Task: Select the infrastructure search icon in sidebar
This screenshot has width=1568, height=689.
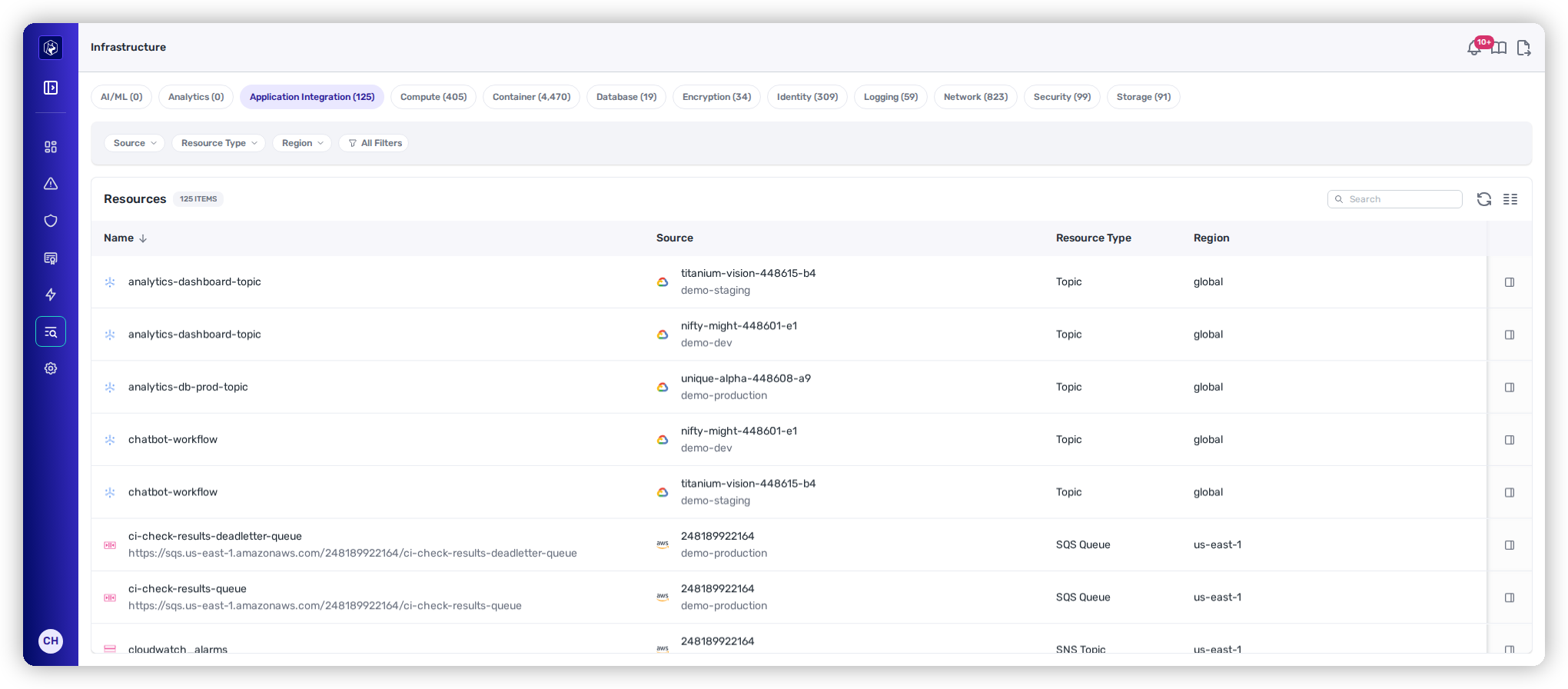Action: coord(51,332)
